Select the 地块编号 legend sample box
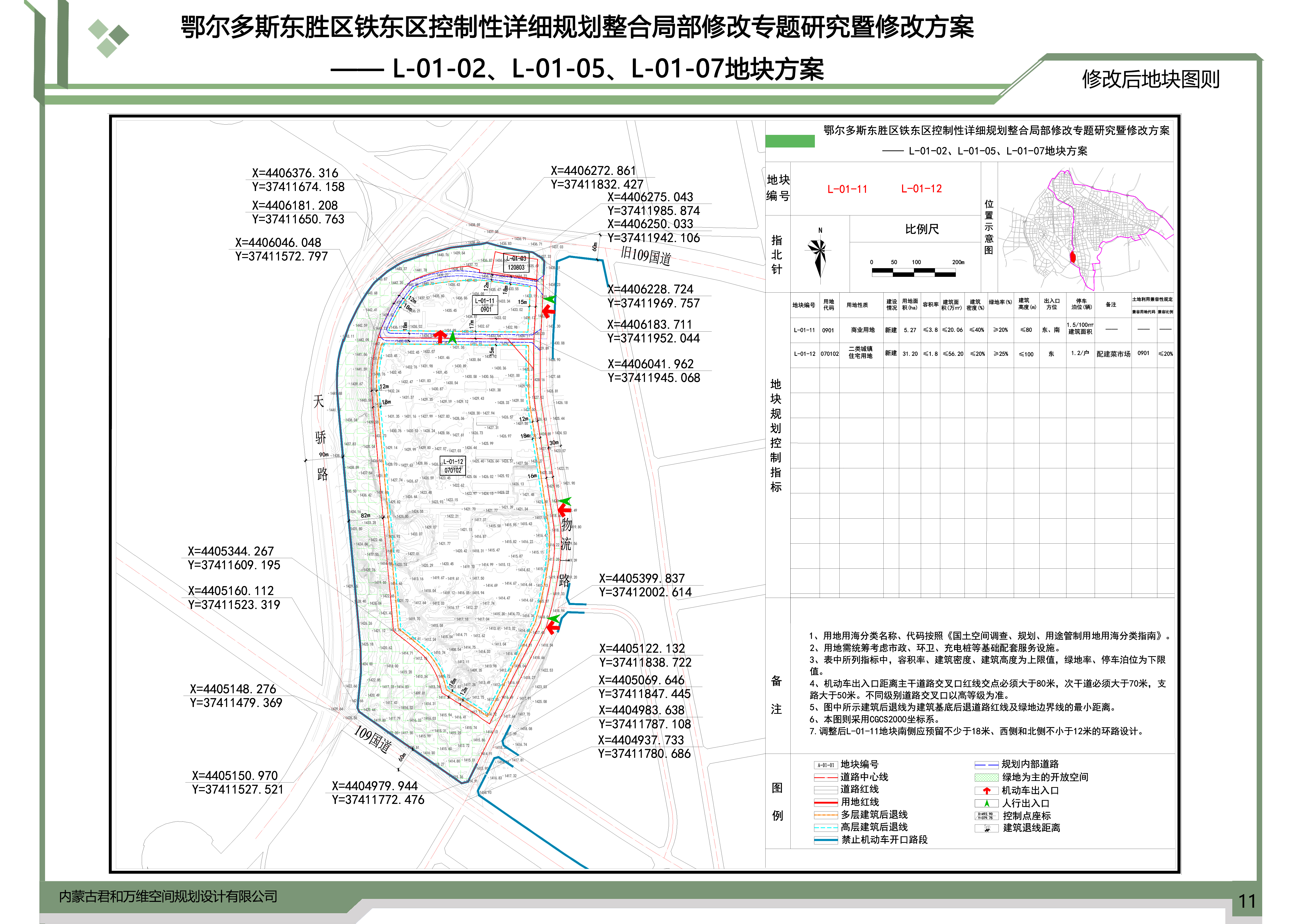The image size is (1307, 924). (825, 765)
